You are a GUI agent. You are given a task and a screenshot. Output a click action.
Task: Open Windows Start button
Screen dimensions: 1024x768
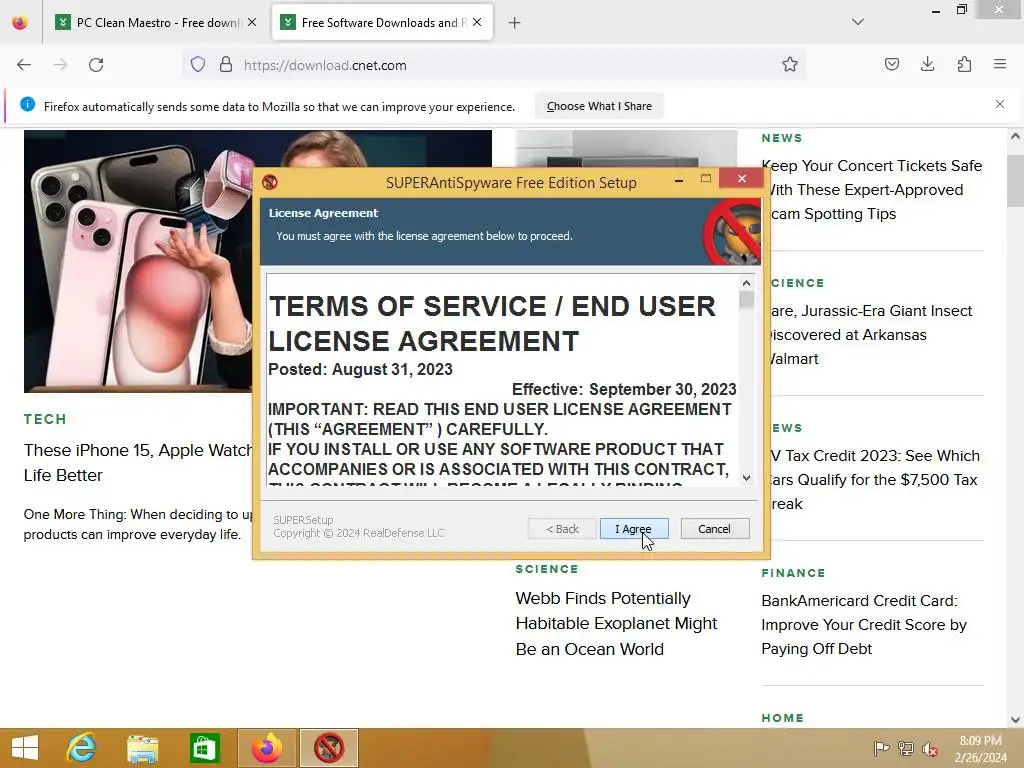pos(25,748)
